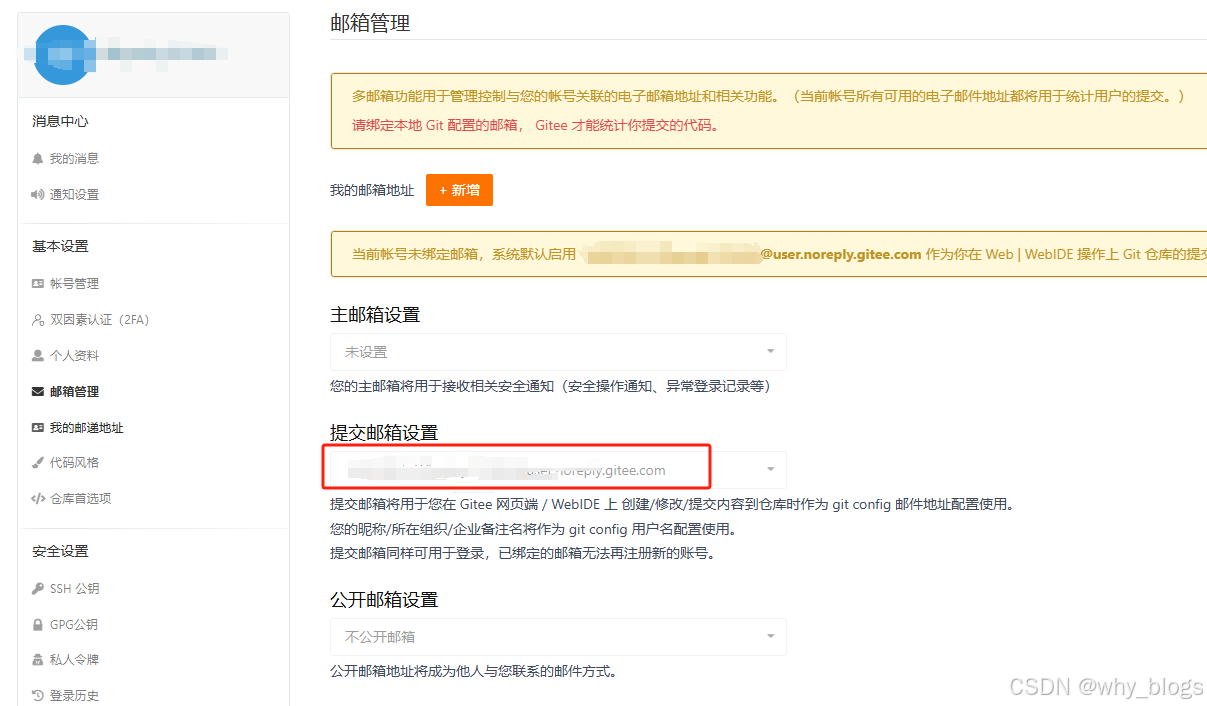Click the 公开邮箱设置 heading
This screenshot has width=1207, height=706.
click(384, 599)
